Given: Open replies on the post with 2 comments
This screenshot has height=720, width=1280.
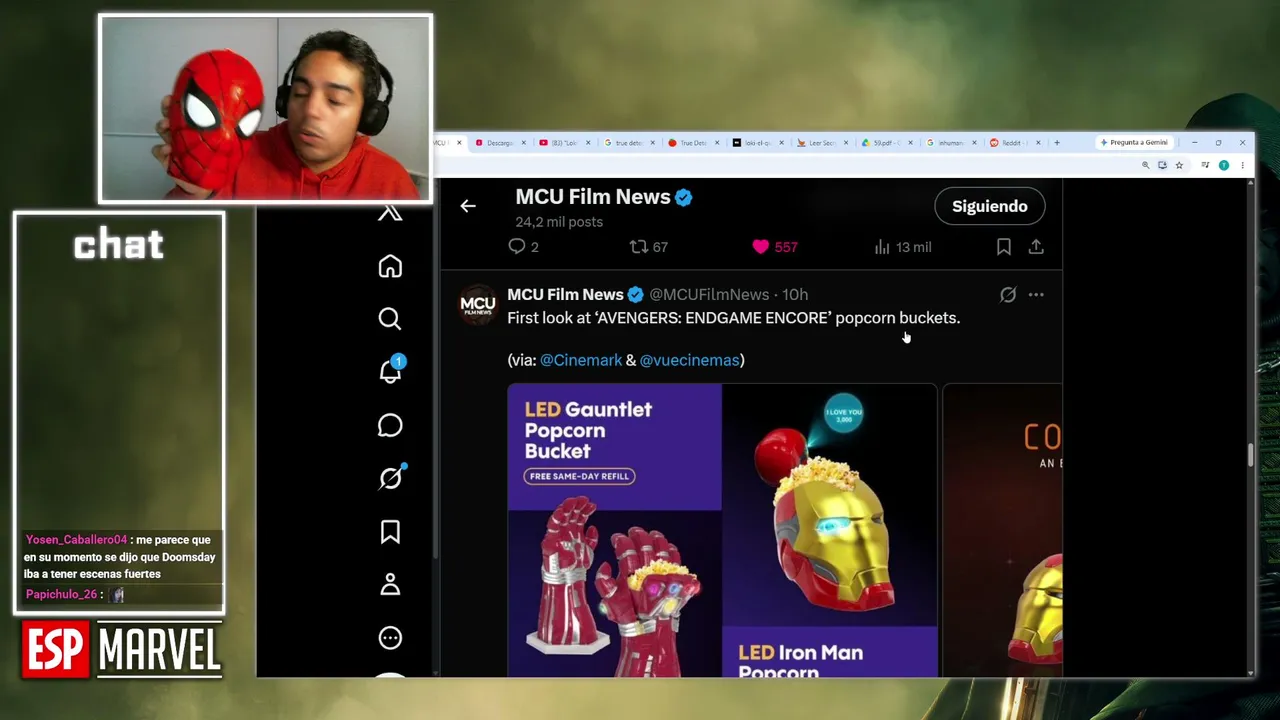Looking at the screenshot, I should pos(523,247).
